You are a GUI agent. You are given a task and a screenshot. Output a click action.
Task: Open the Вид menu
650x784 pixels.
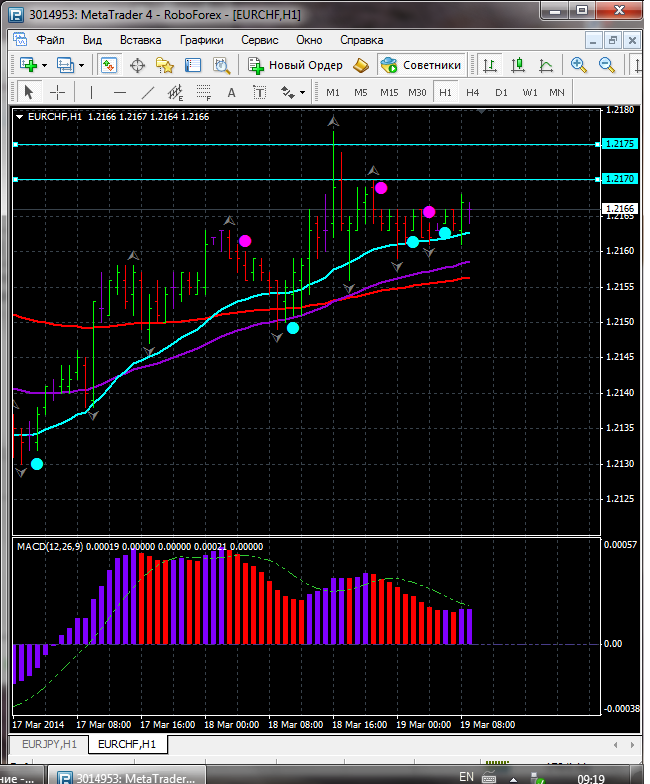point(92,40)
